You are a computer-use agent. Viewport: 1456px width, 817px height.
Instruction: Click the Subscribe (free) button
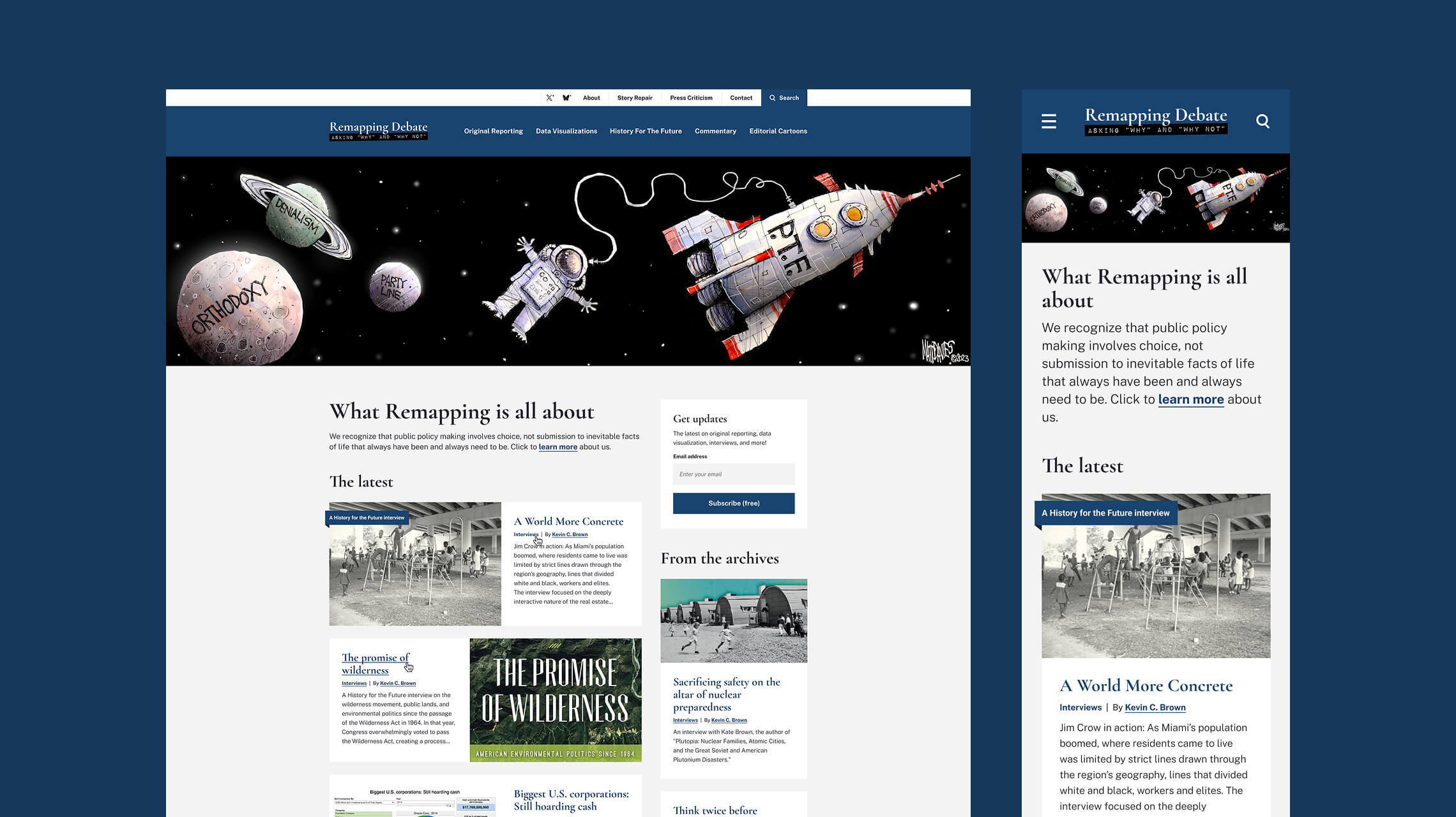pyautogui.click(x=733, y=503)
